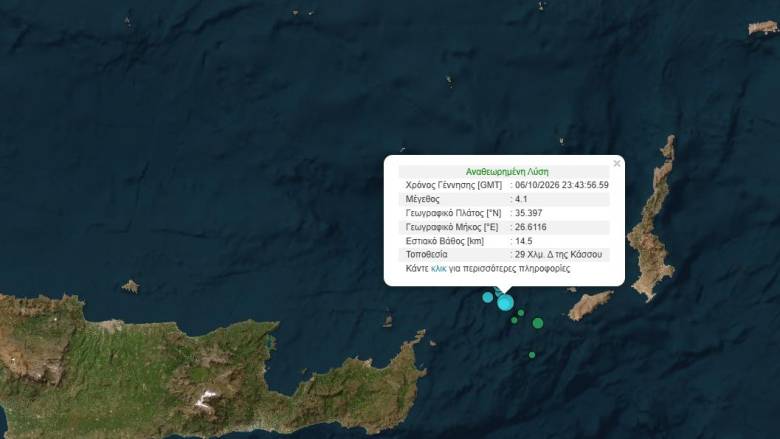
Task: Click the latitude value 35.397
Action: coord(528,213)
